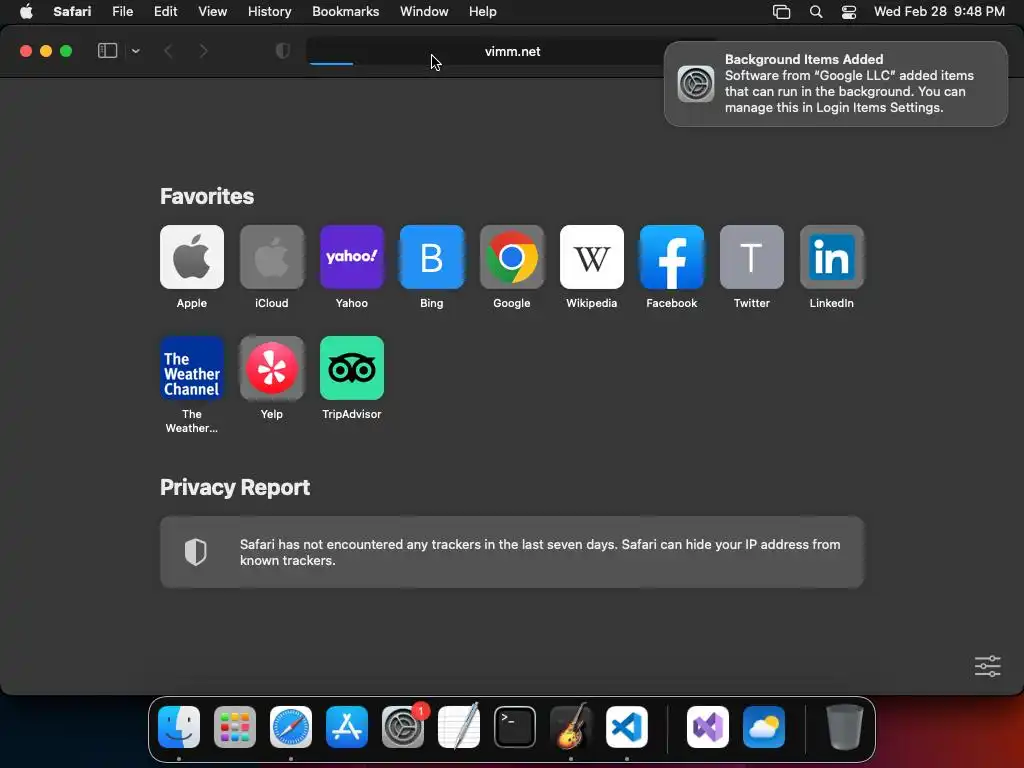
Task: Click the Privacy Report shield icon
Action: pos(195,552)
